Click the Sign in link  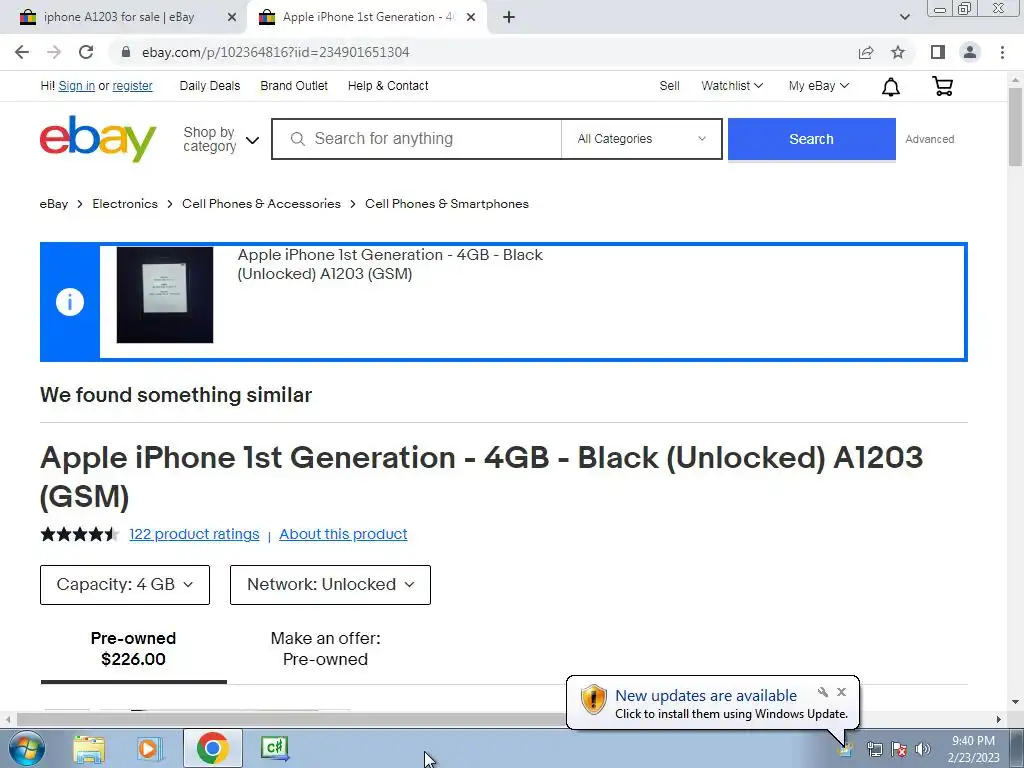tap(76, 86)
